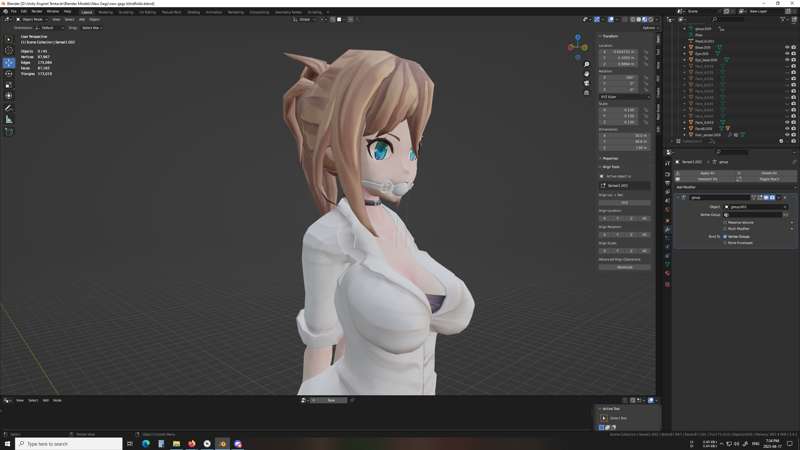
Task: Switch to wireframe viewport shading
Action: pos(633,19)
